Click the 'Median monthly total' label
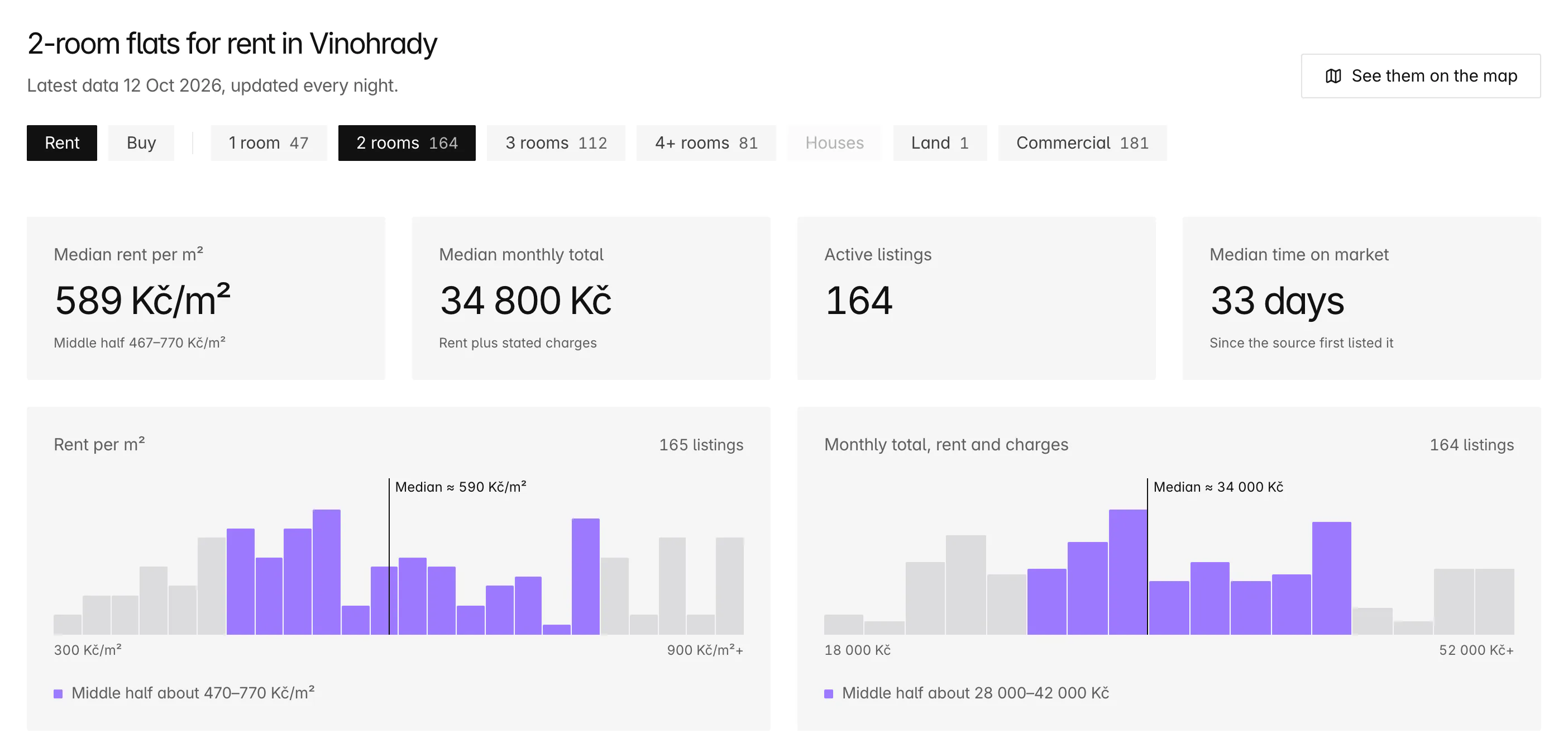Image resolution: width=1568 pixels, height=742 pixels. coord(521,254)
